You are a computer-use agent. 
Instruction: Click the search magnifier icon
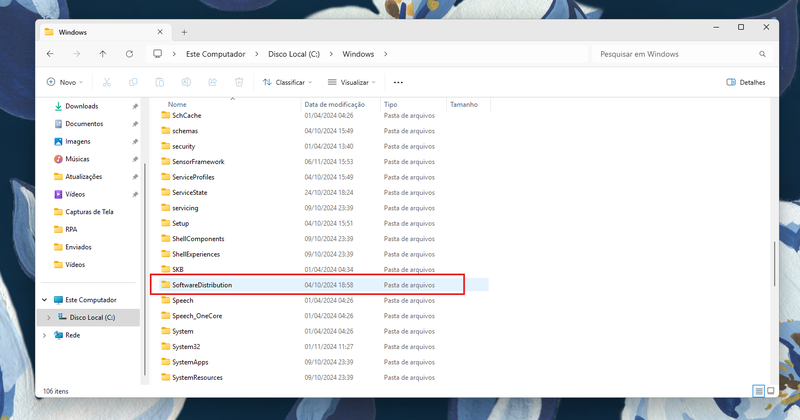coord(762,54)
